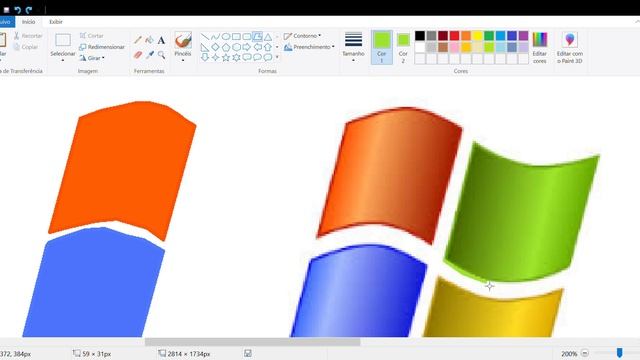This screenshot has height=360, width=640.
Task: Click Editar cores button
Action: (x=540, y=47)
